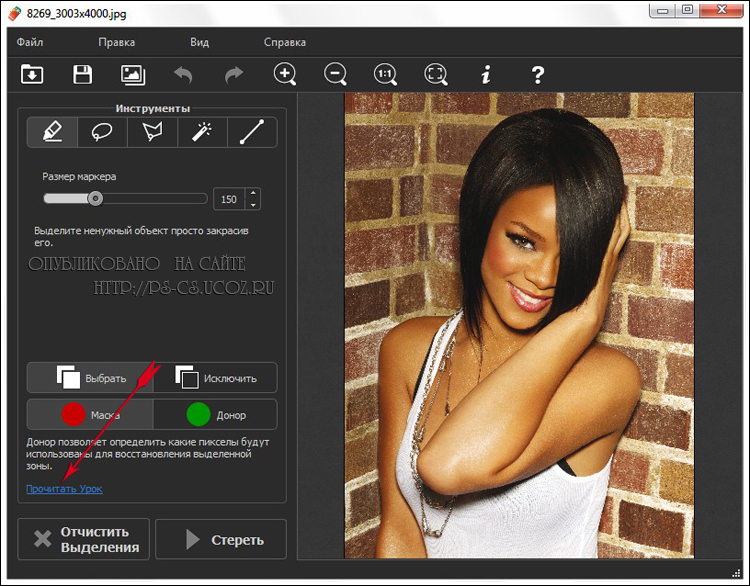Open the Прочитать Урок link
Image resolution: width=750 pixels, height=586 pixels.
tap(64, 489)
